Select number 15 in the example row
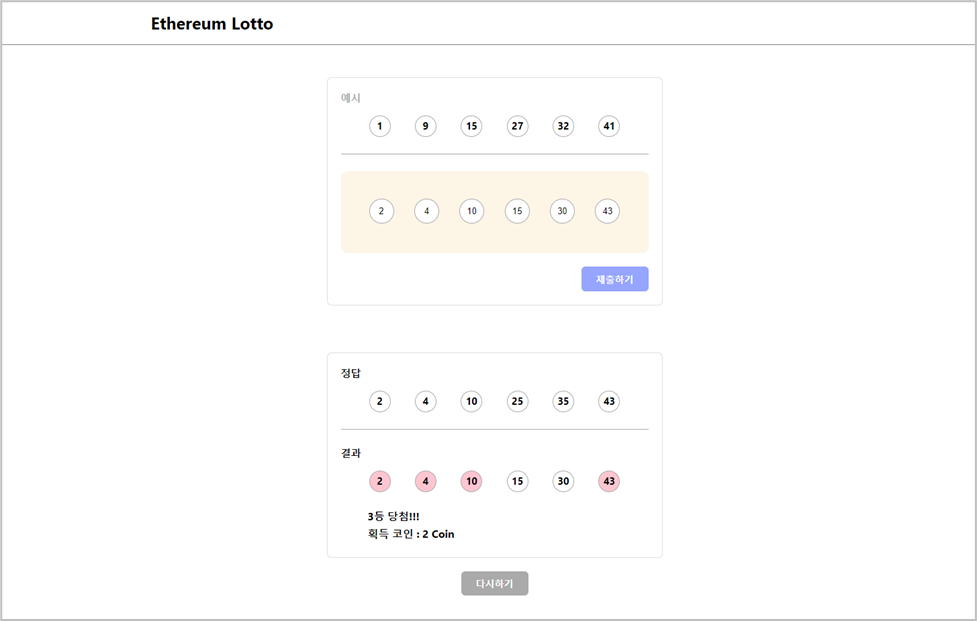Screen dimensions: 977x621 point(471,126)
